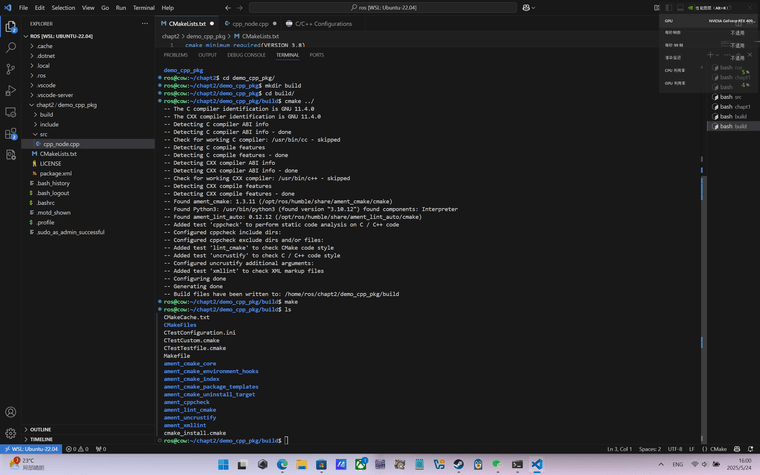Image resolution: width=760 pixels, height=475 pixels.
Task: Click the errors and warnings status indicator
Action: point(77,449)
